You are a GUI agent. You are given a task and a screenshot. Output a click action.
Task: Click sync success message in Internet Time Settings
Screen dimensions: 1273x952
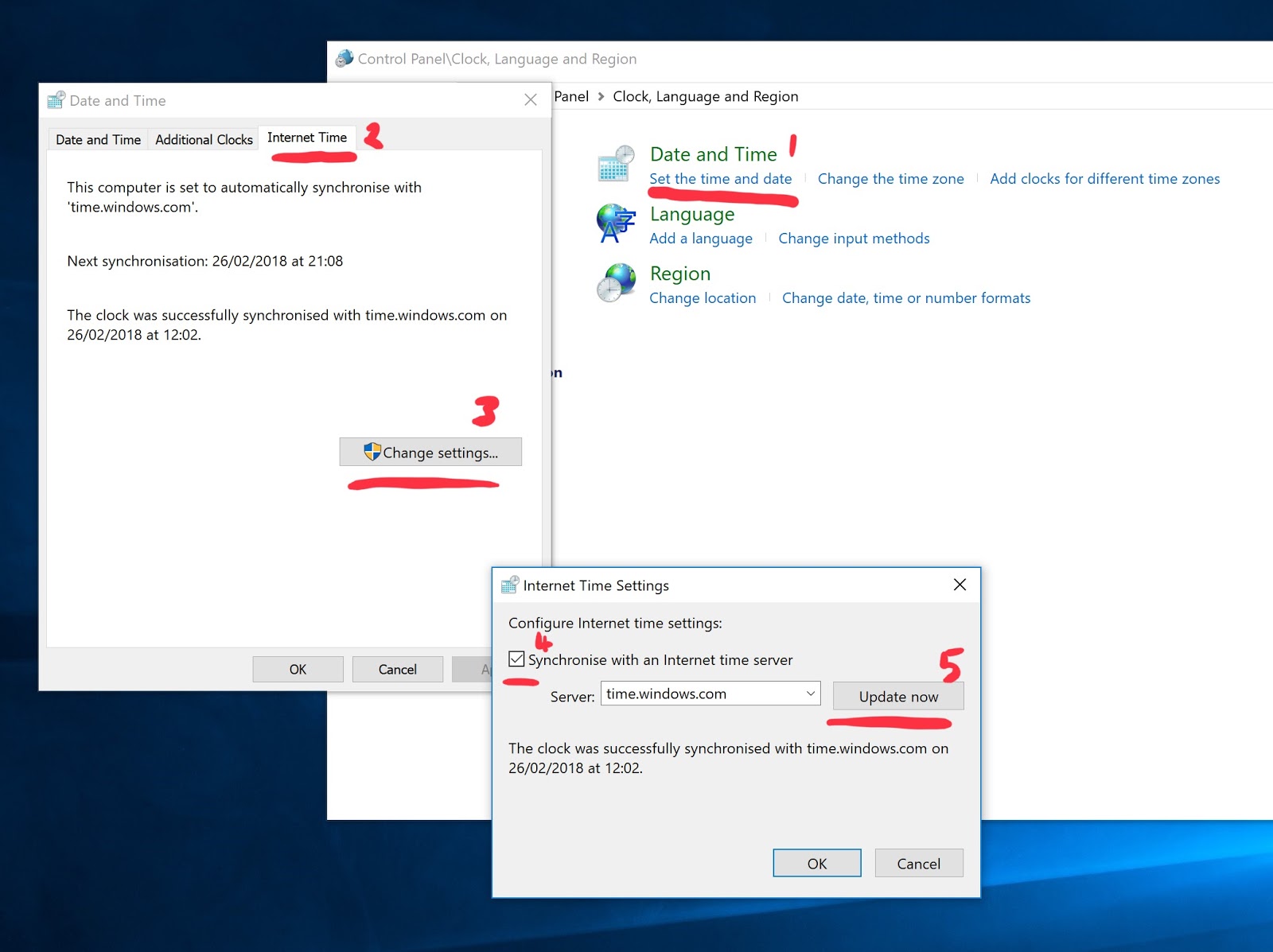click(x=728, y=758)
